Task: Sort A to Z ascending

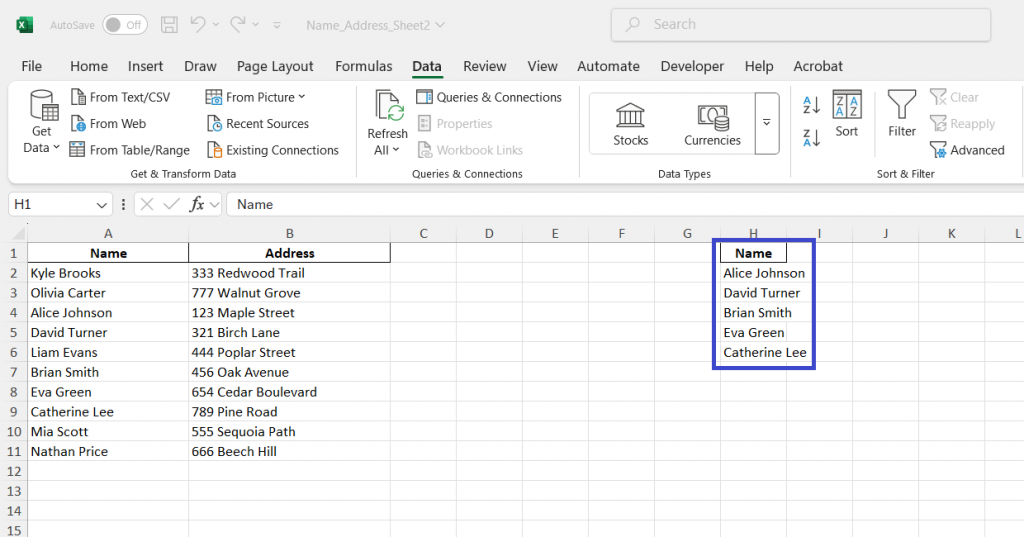Action: [811, 105]
